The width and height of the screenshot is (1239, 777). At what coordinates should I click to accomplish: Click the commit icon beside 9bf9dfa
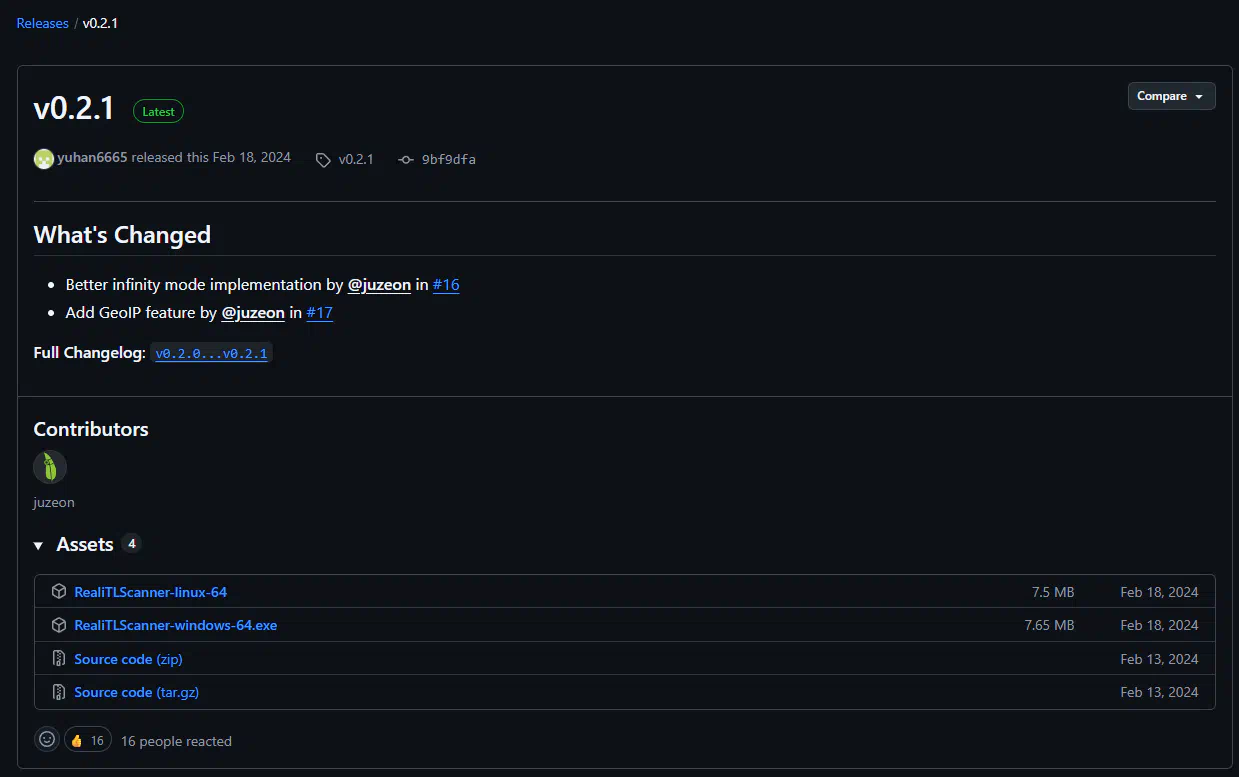pos(405,160)
